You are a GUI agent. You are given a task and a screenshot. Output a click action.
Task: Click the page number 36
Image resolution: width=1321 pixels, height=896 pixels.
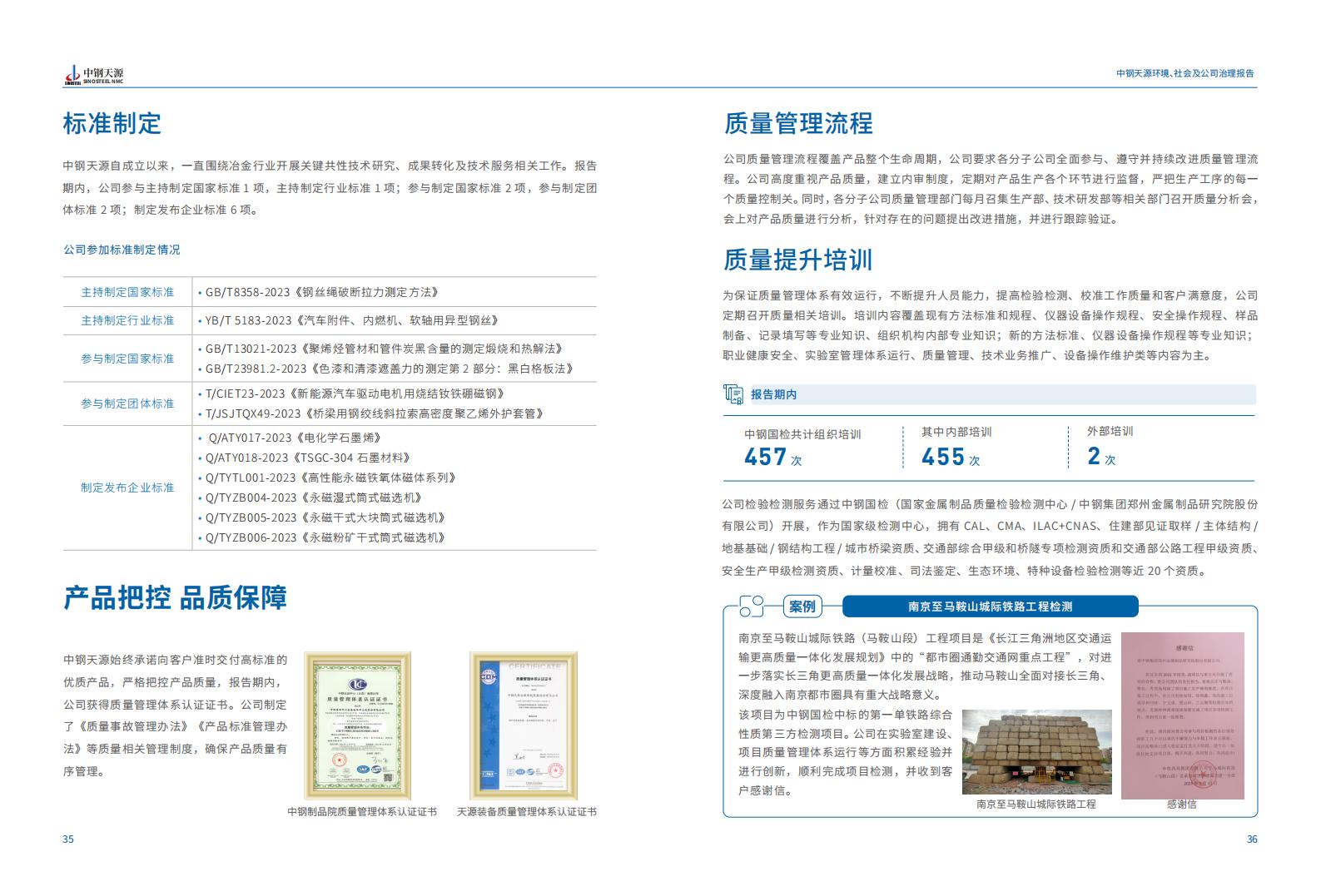coord(1251,839)
